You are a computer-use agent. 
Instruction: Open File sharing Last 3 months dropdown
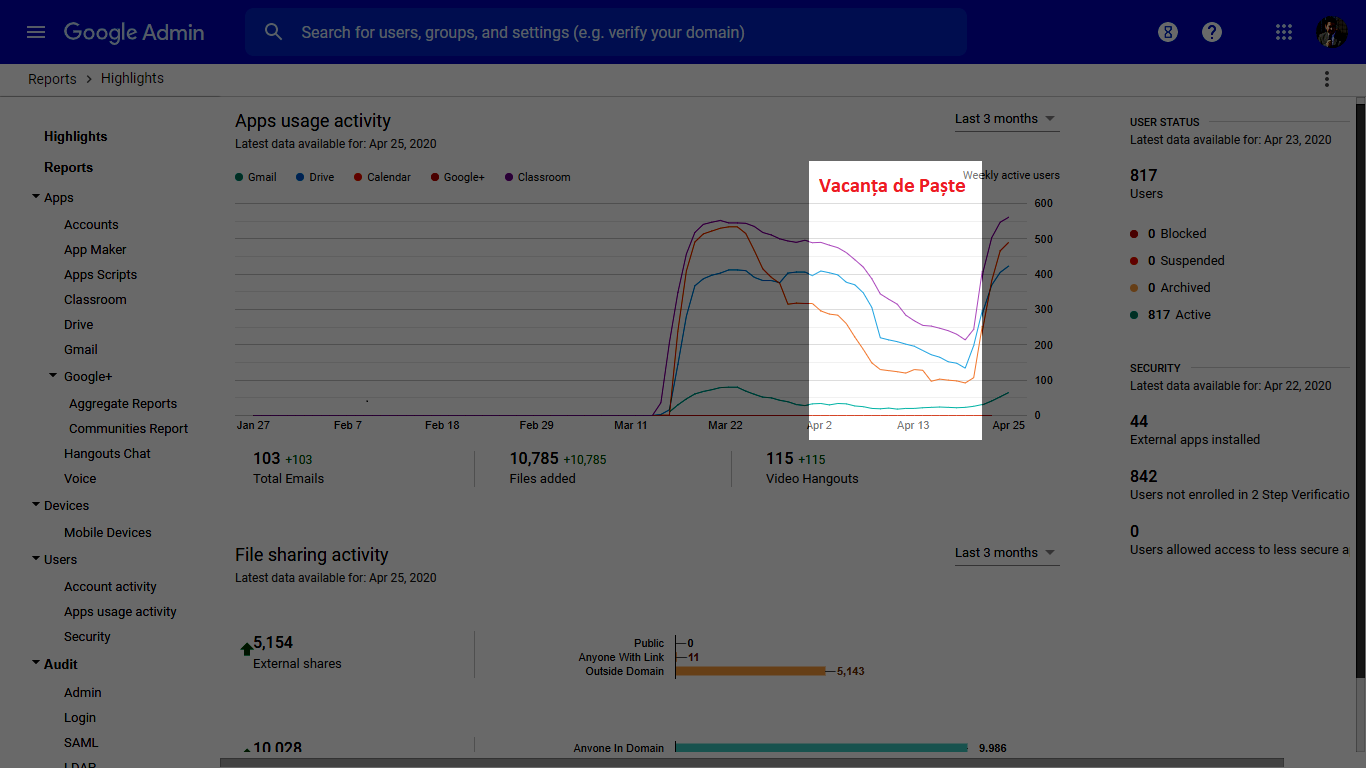pyautogui.click(x=1005, y=553)
